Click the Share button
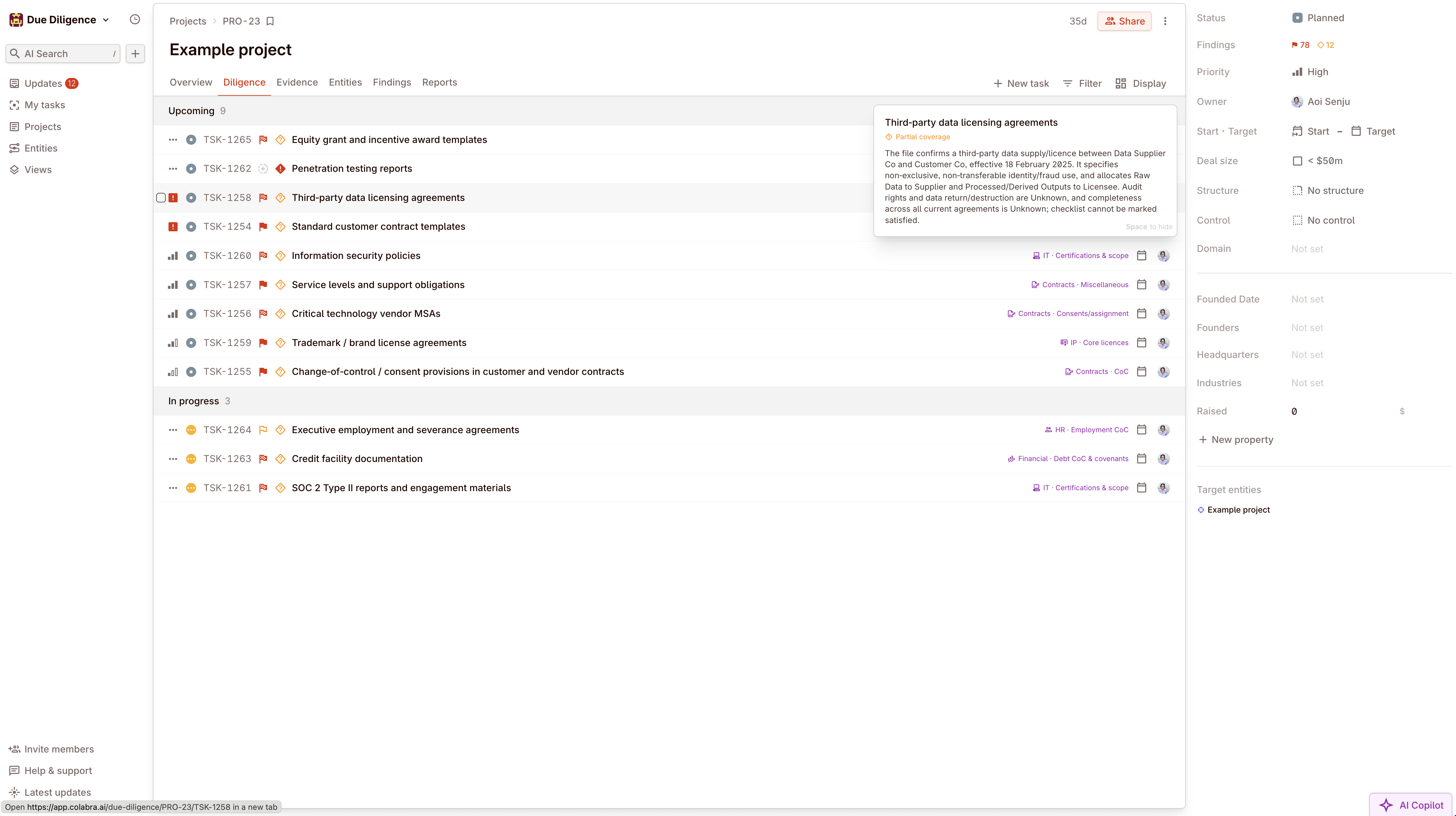This screenshot has height=816, width=1456. tap(1124, 21)
